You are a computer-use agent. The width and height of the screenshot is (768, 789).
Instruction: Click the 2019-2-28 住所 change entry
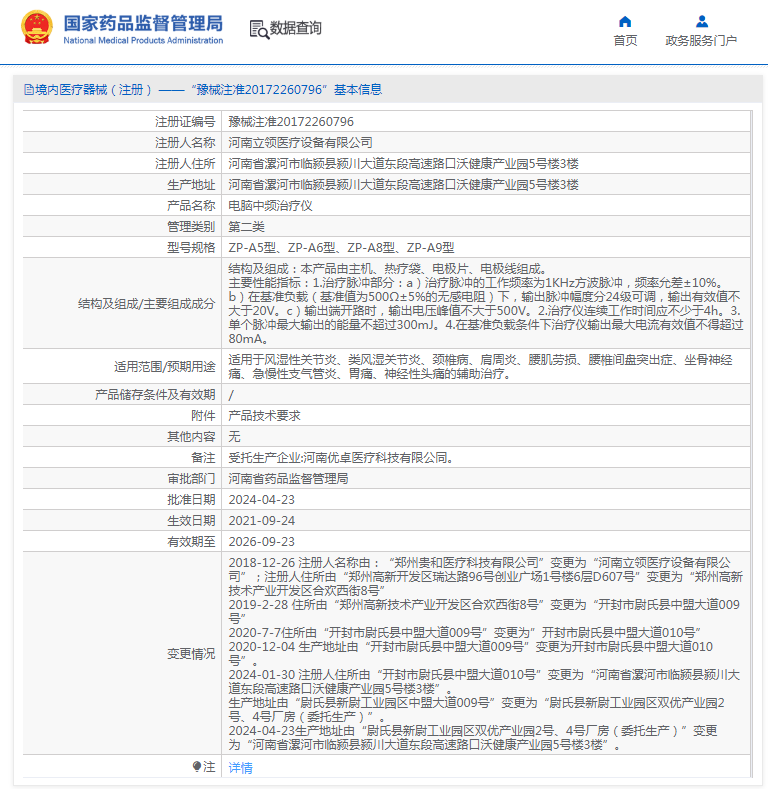click(x=484, y=611)
